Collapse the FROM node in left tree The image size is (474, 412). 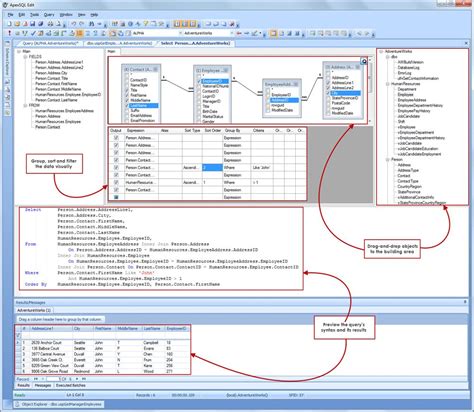coord(25,105)
